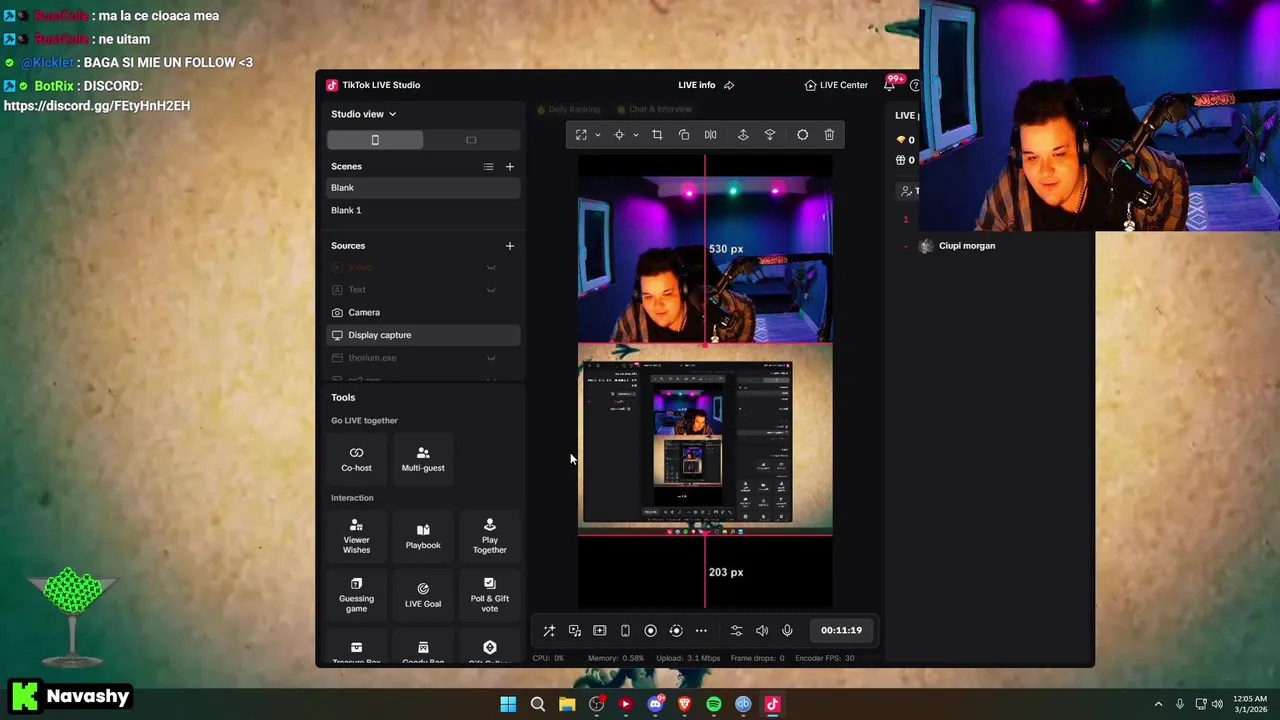Click the fit-to-screen icon in source toolbar

(581, 135)
